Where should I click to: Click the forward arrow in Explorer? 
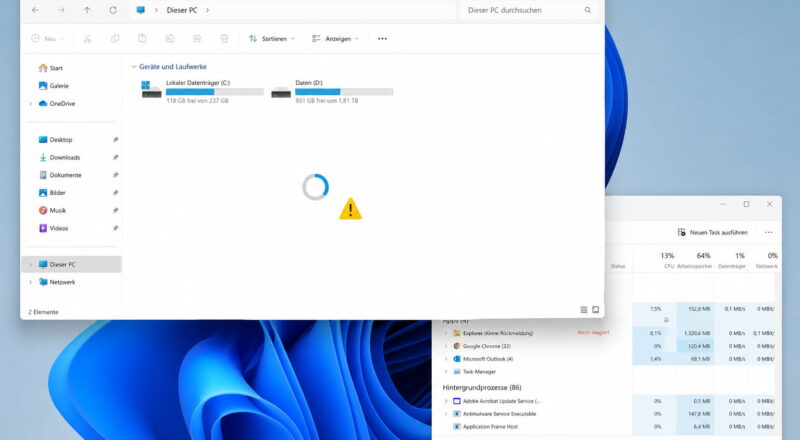pyautogui.click(x=61, y=10)
